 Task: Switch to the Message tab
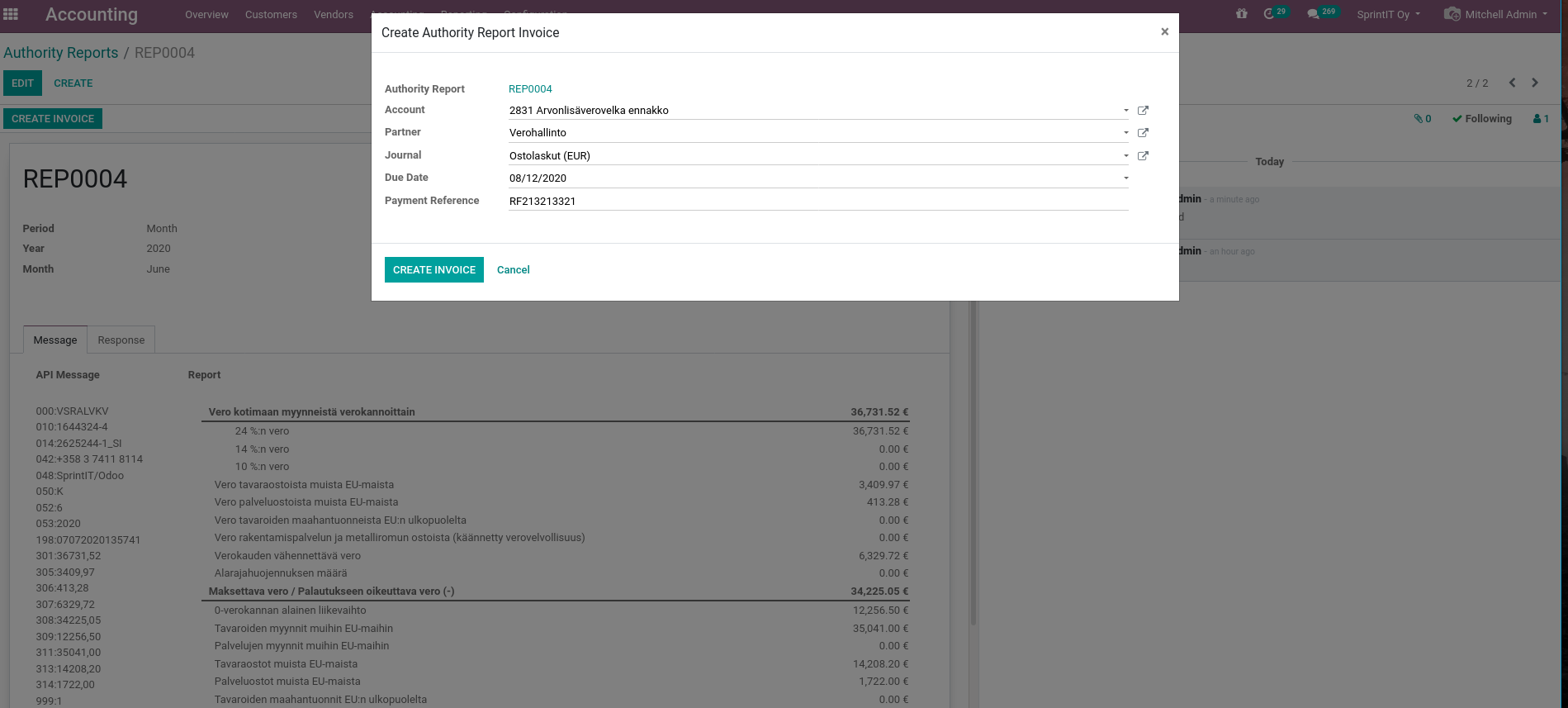(x=55, y=340)
